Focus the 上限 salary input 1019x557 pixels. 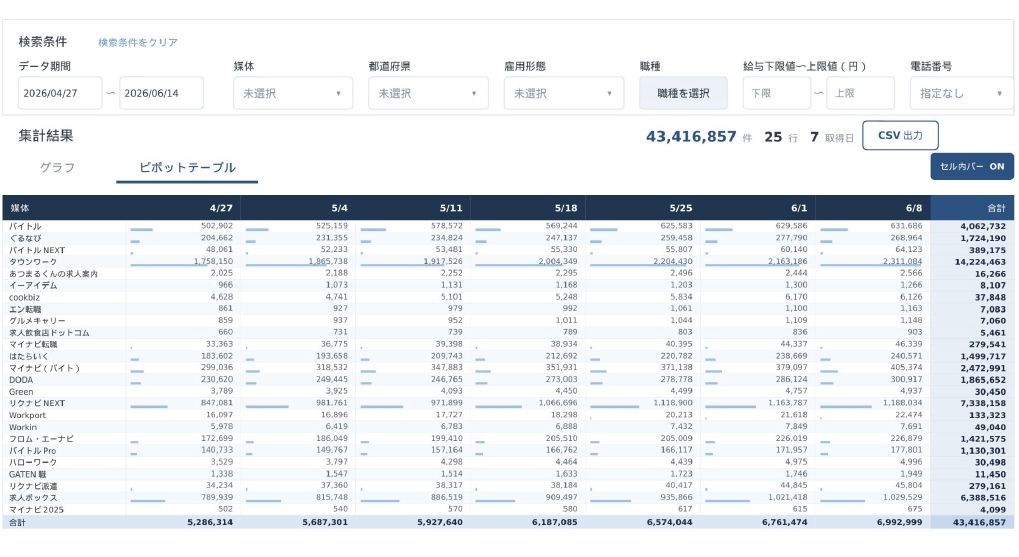click(x=860, y=93)
